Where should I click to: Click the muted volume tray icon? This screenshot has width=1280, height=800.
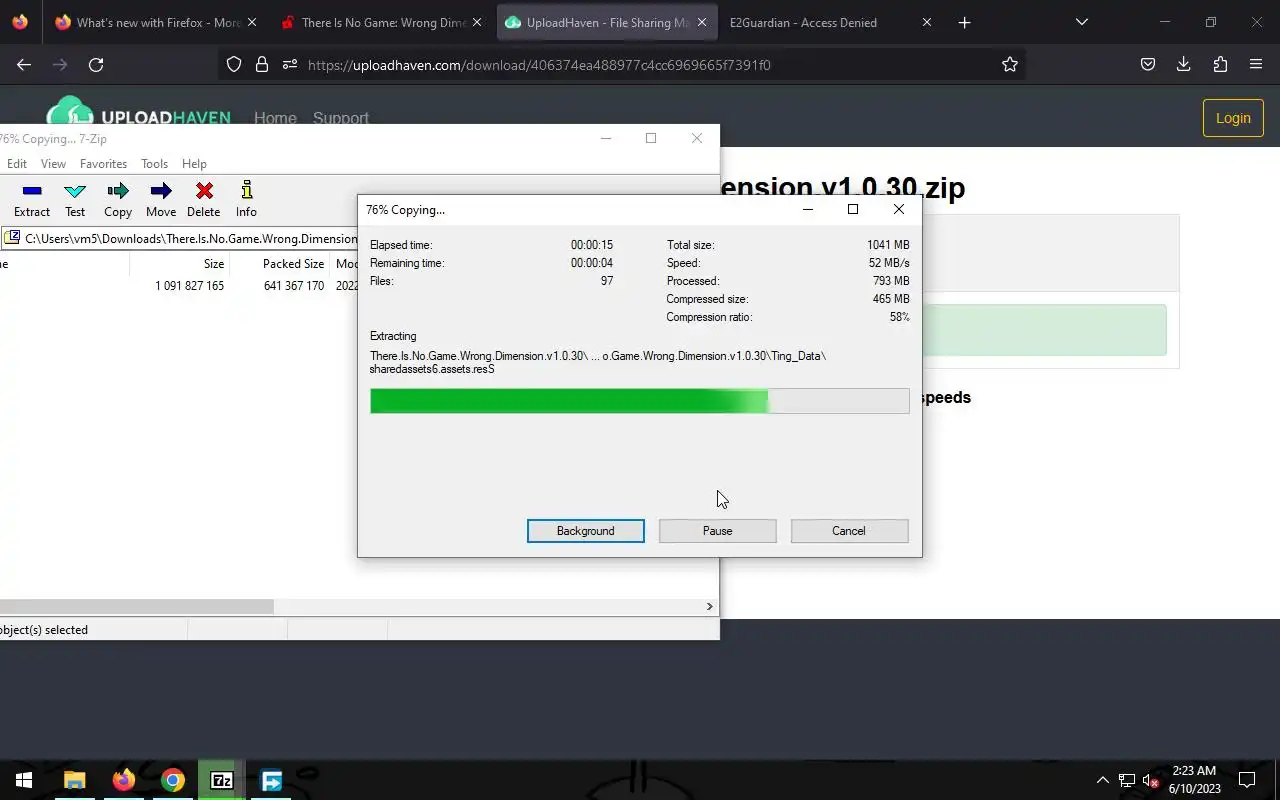click(x=1151, y=780)
